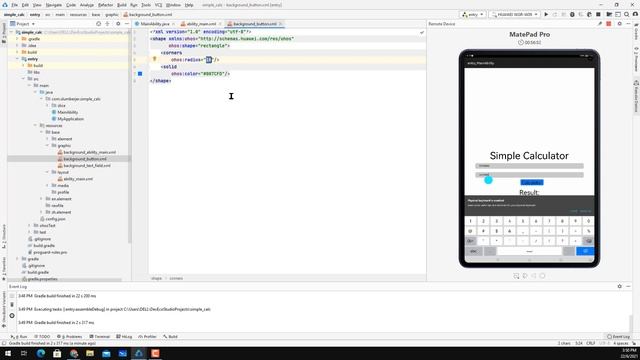
Task: Open the Terminal tool window
Action: click(x=100, y=337)
